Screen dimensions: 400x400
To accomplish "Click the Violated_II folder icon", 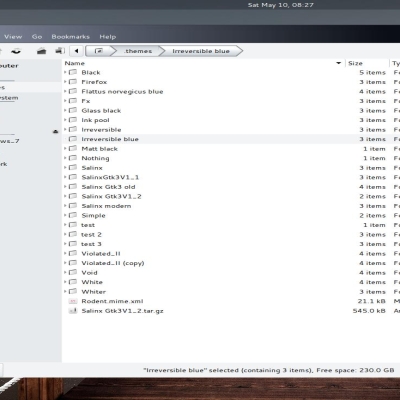I will point(73,253).
